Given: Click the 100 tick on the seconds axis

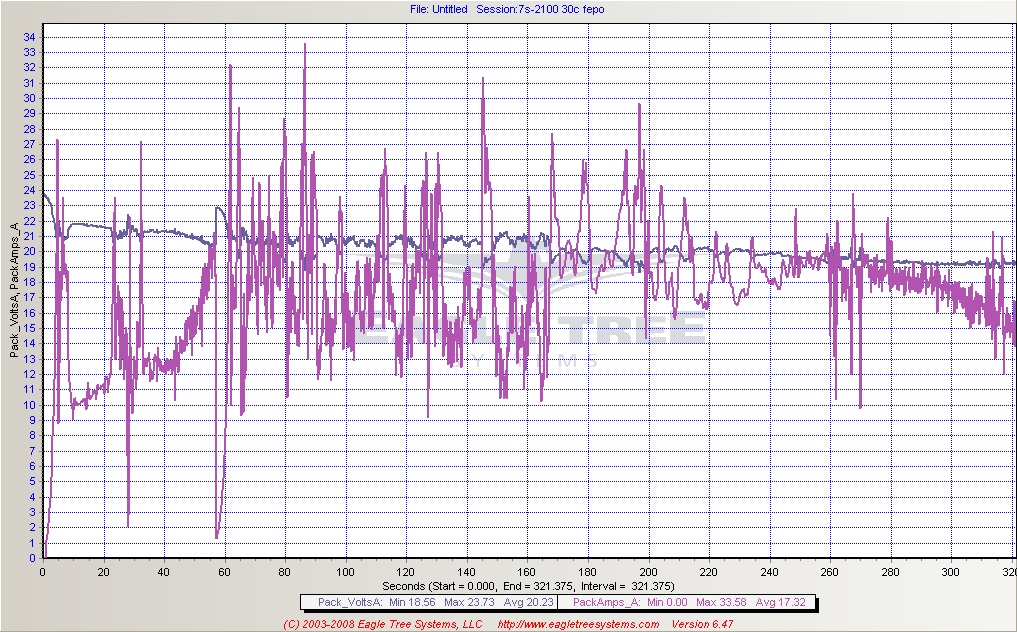Looking at the screenshot, I should click(x=345, y=572).
